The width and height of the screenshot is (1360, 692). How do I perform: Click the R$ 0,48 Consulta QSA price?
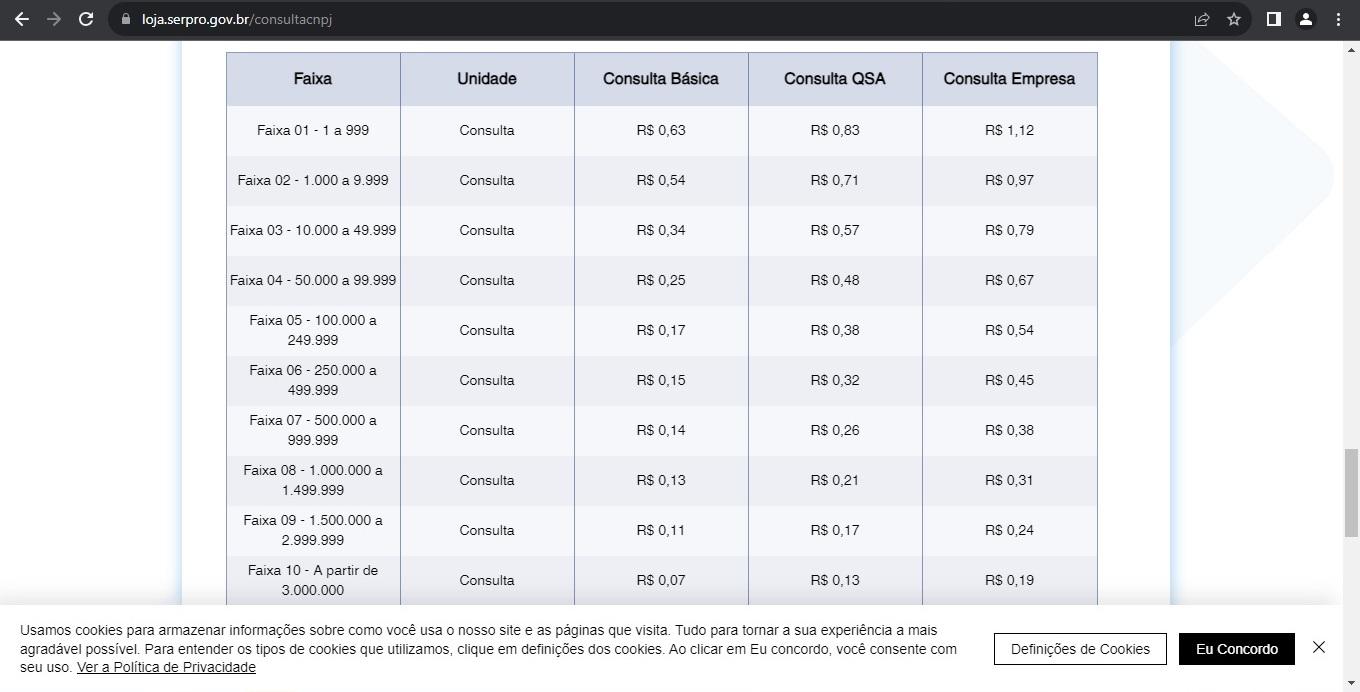pos(835,280)
